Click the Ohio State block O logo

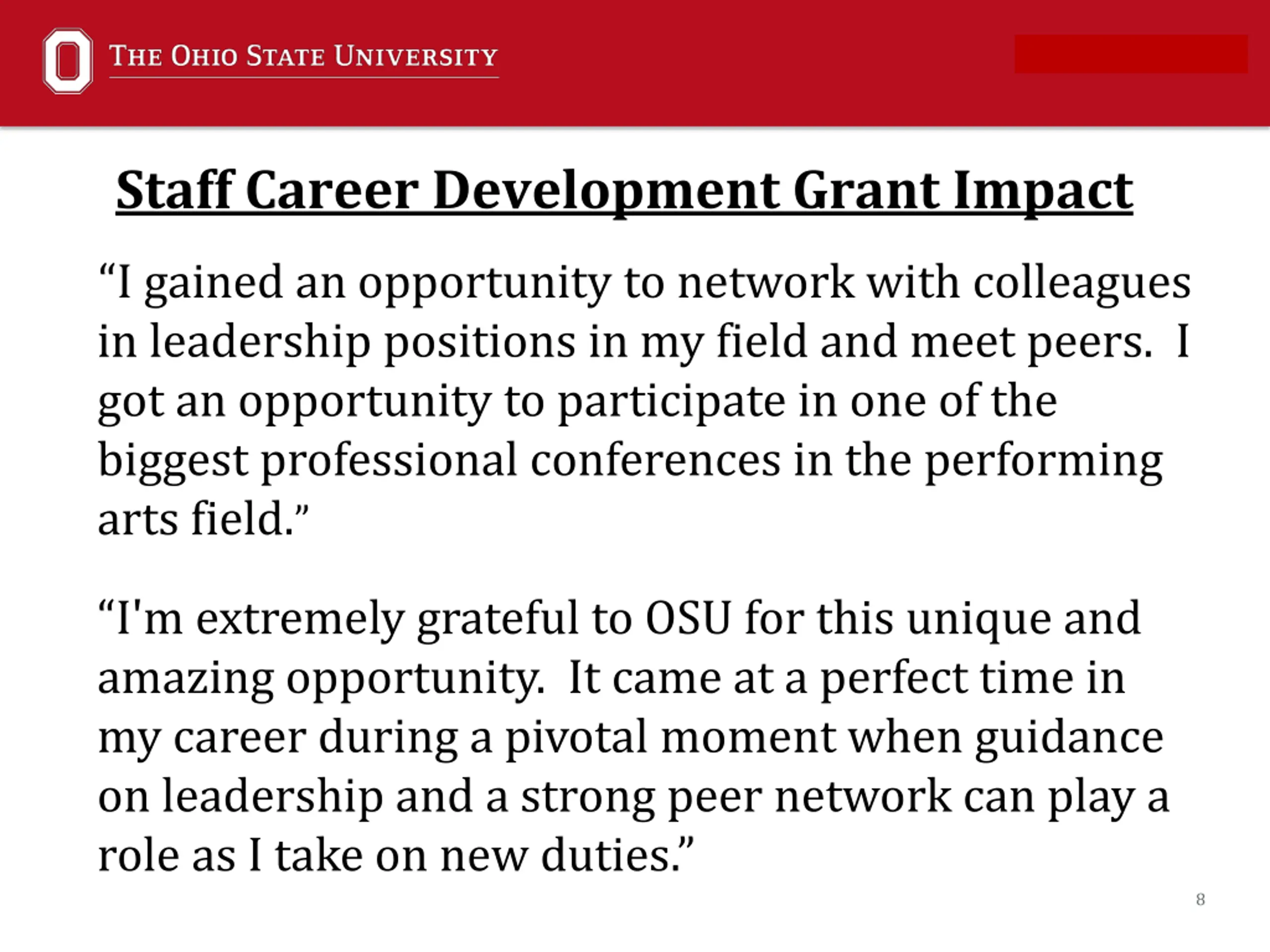[x=68, y=61]
